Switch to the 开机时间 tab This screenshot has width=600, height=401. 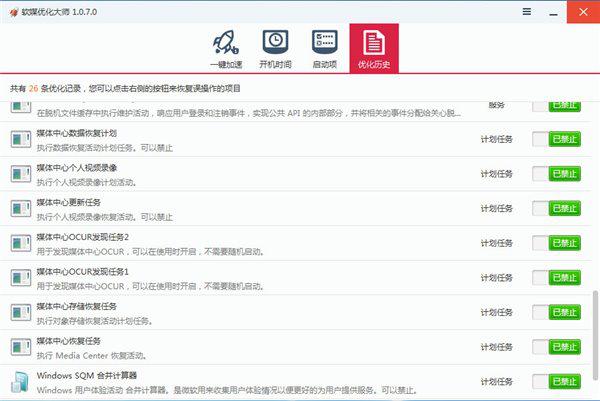(275, 49)
